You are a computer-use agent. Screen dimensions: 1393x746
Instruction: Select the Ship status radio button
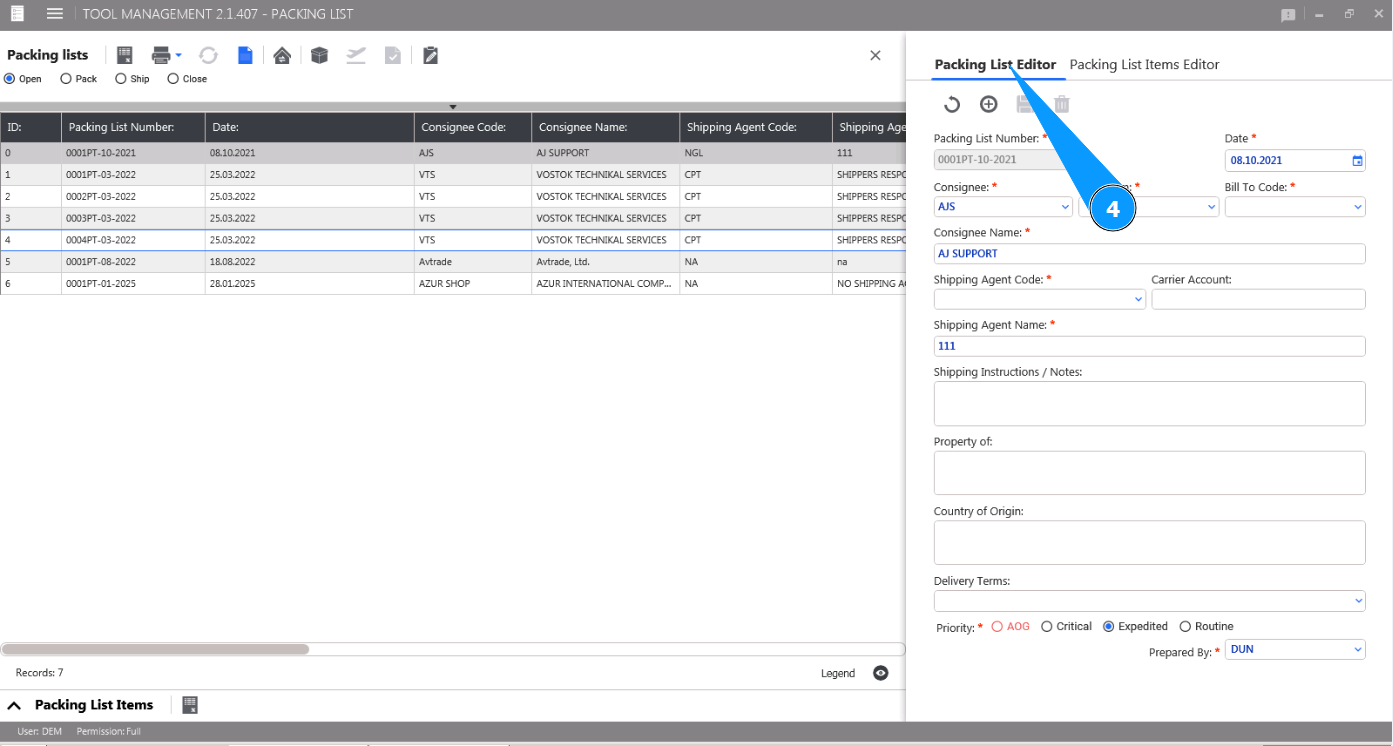pyautogui.click(x=121, y=79)
